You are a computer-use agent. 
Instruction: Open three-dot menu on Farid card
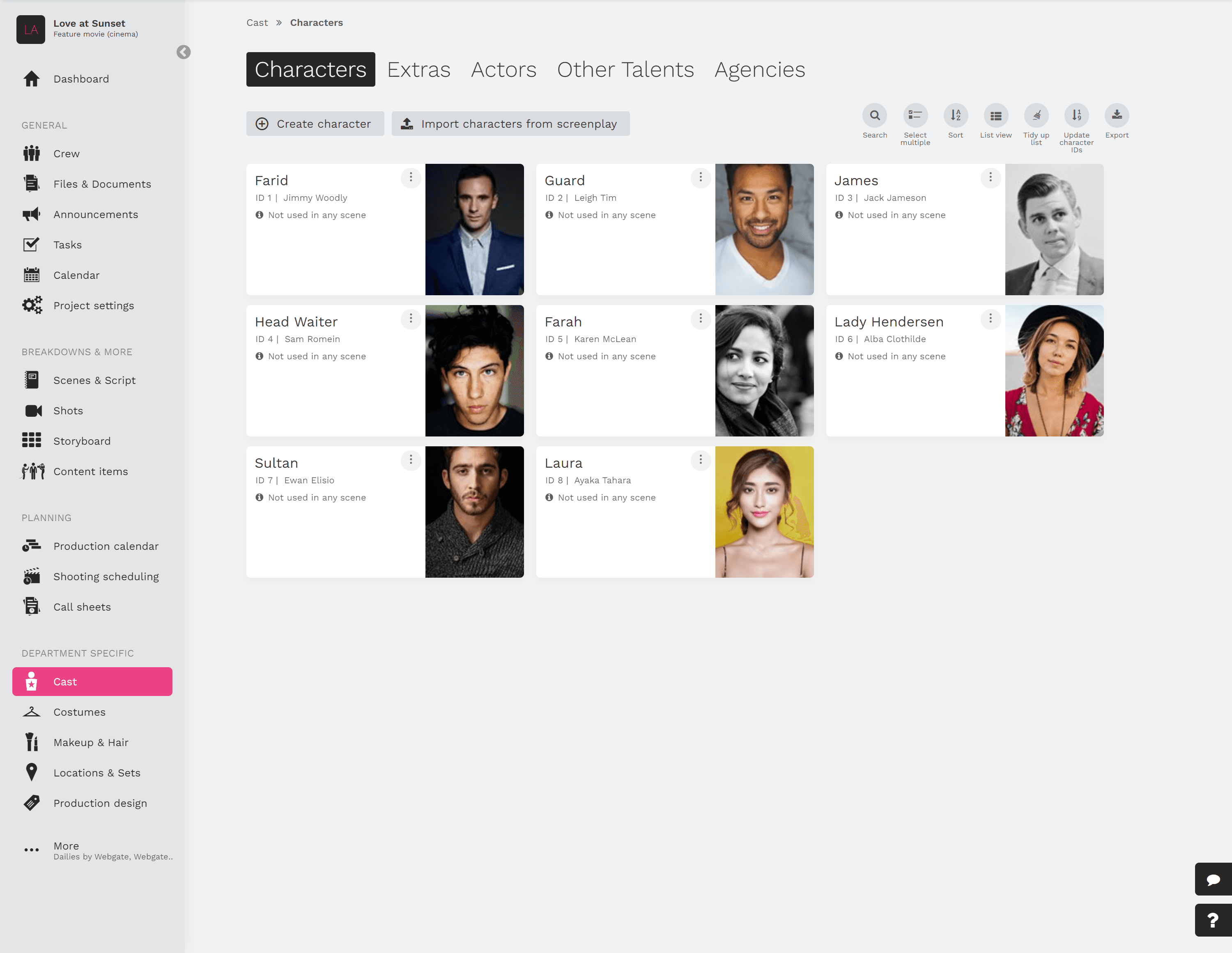tap(411, 178)
